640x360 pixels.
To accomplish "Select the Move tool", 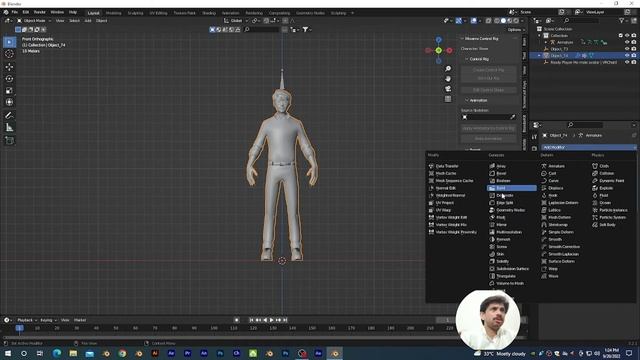I will [x=9, y=67].
